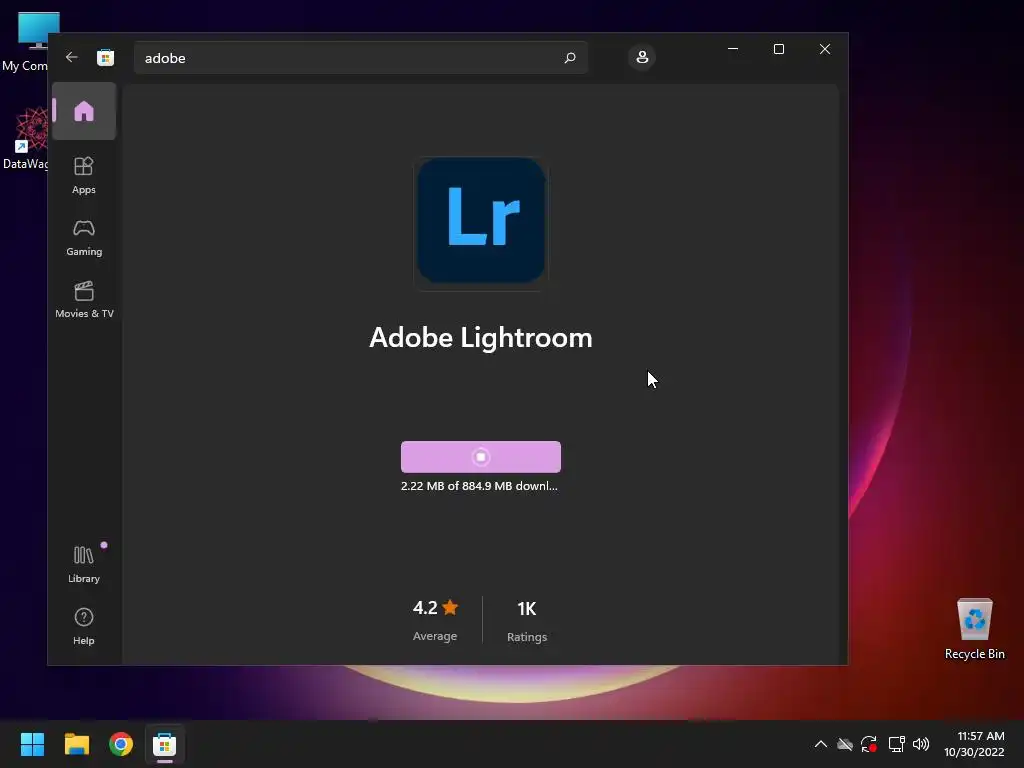
Task: Go back with the Store back arrow
Action: point(72,57)
